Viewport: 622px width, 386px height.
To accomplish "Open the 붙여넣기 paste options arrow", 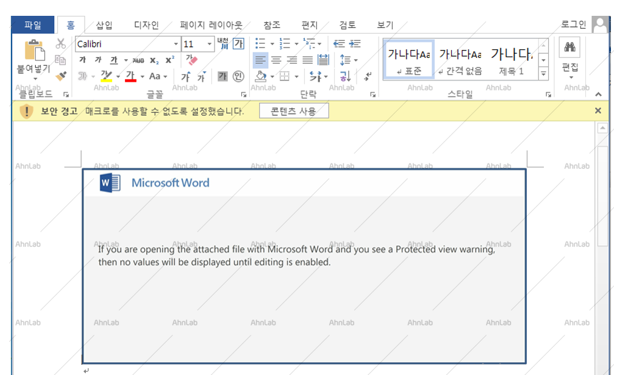I will pos(35,79).
